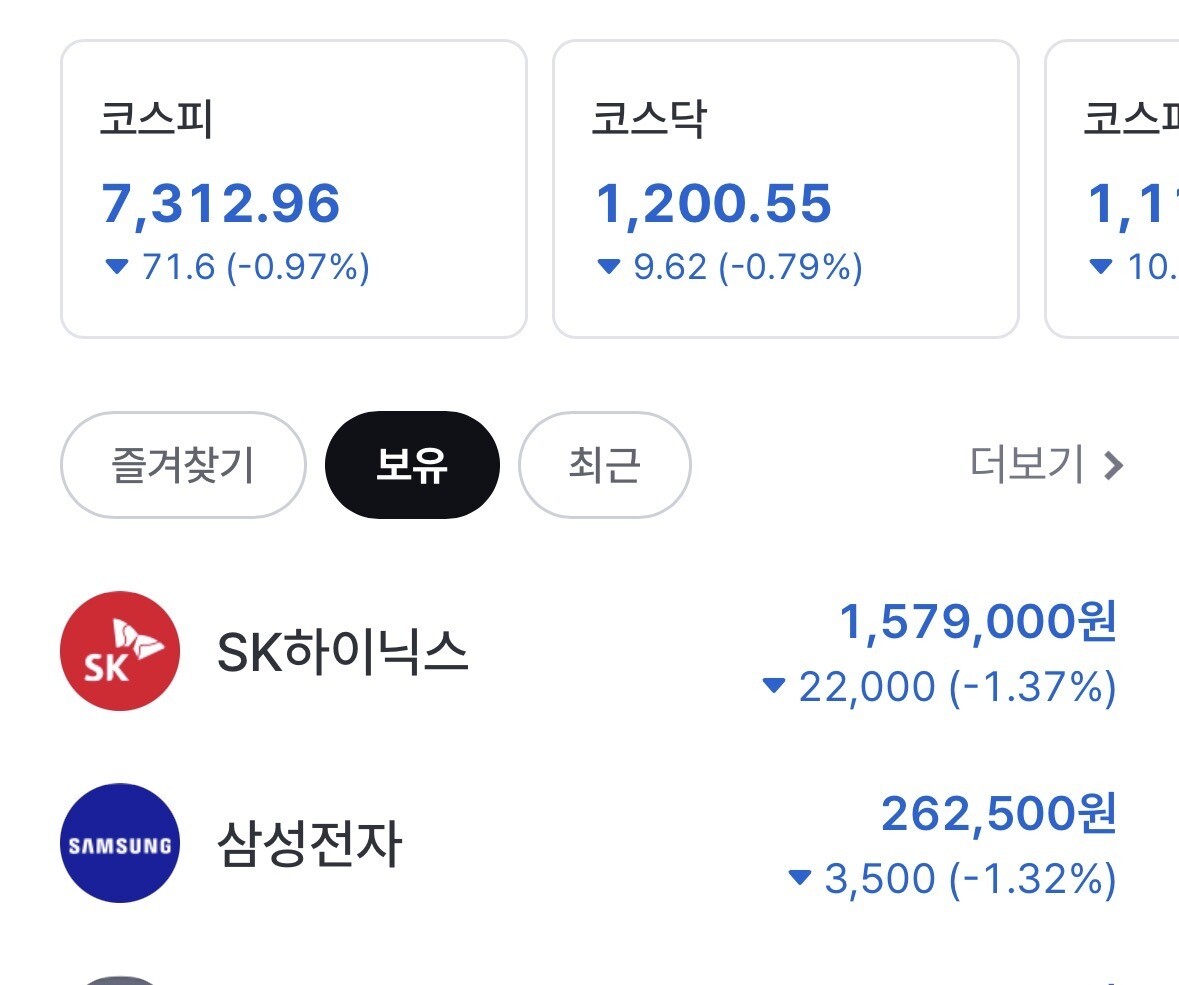Image resolution: width=1179 pixels, height=985 pixels.
Task: Open the 코스닥 index card
Action: (x=786, y=189)
